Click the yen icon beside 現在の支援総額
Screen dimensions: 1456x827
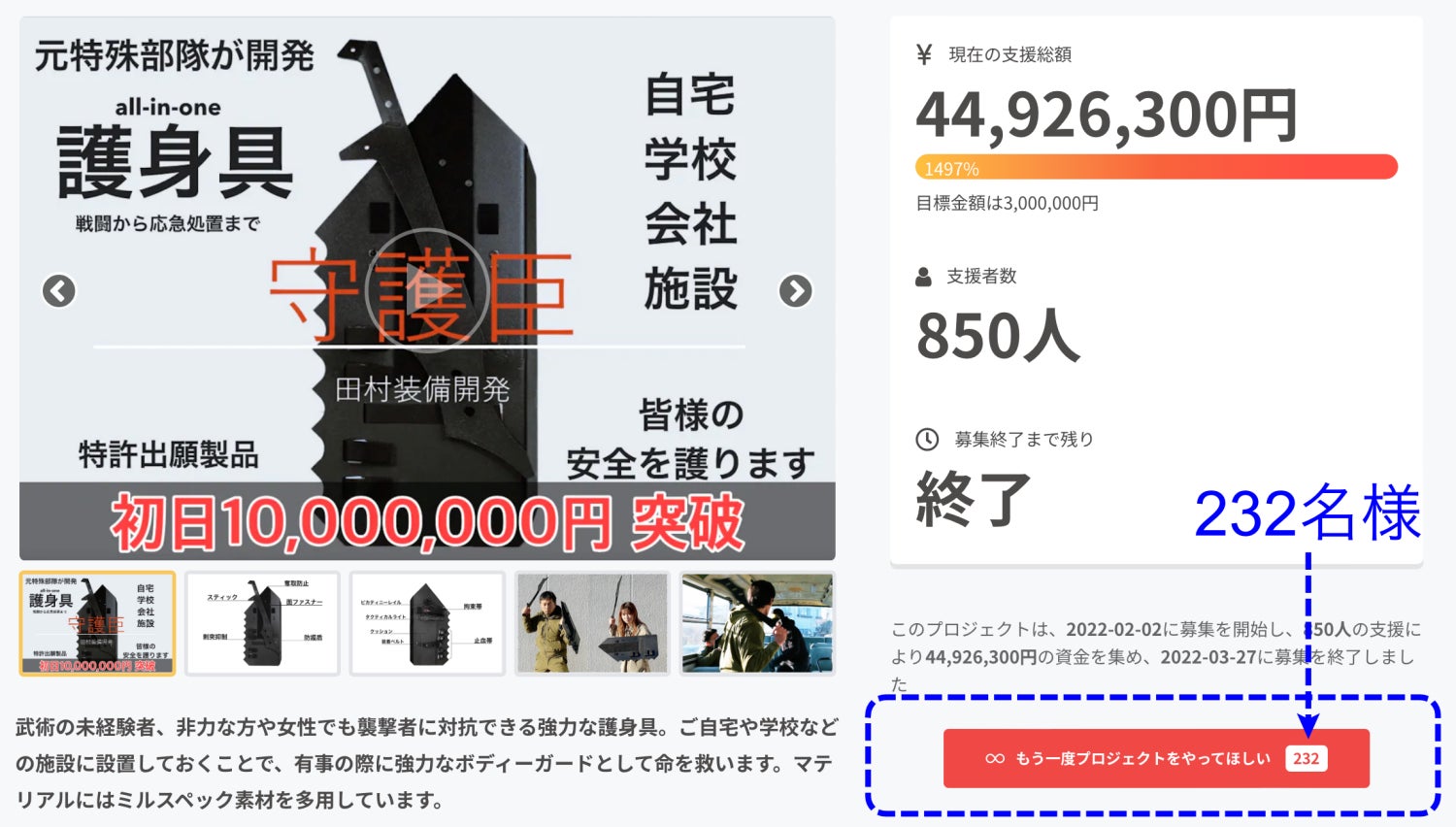click(x=924, y=54)
